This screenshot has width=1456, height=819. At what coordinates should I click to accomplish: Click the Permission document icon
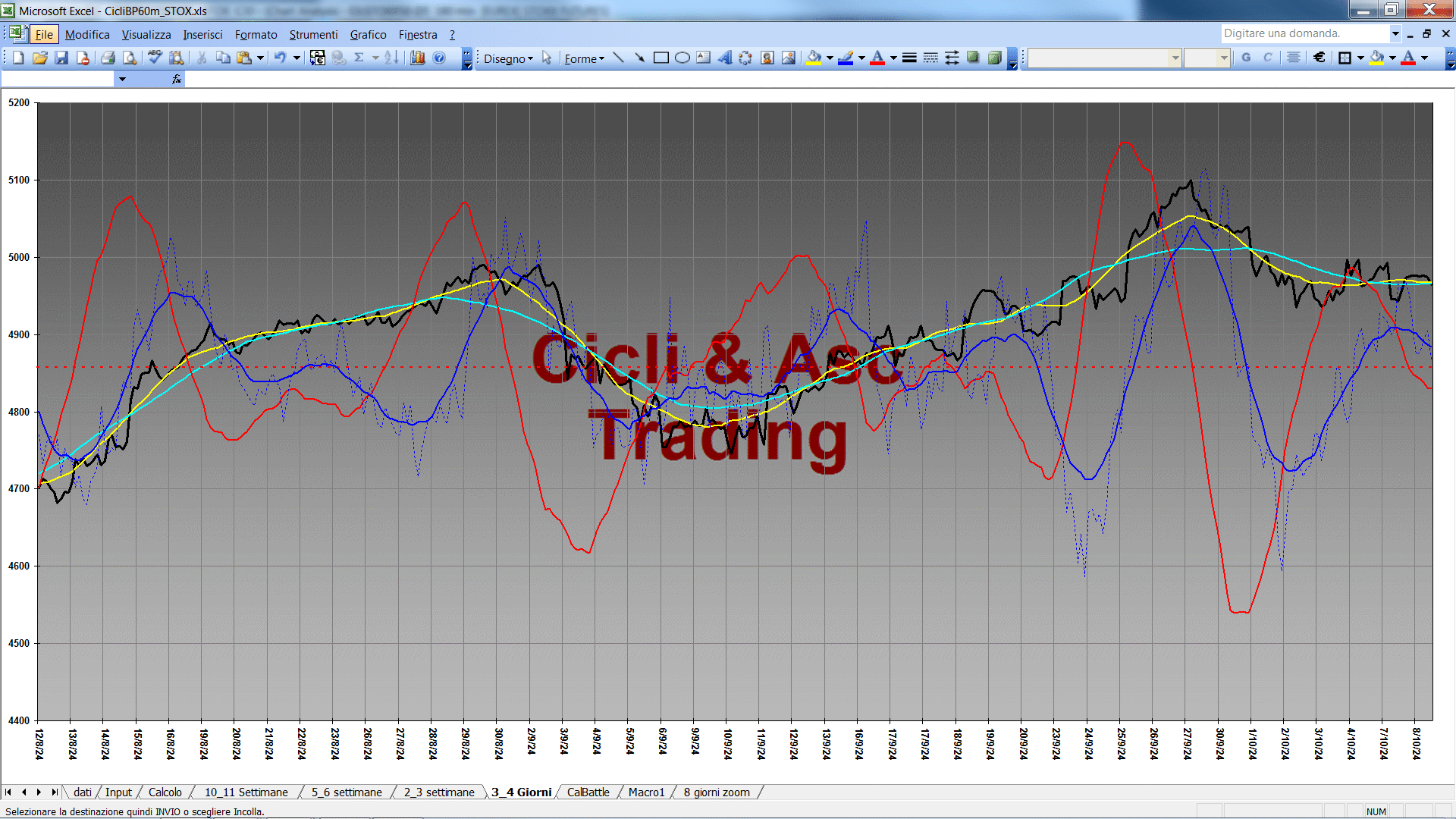pos(83,58)
